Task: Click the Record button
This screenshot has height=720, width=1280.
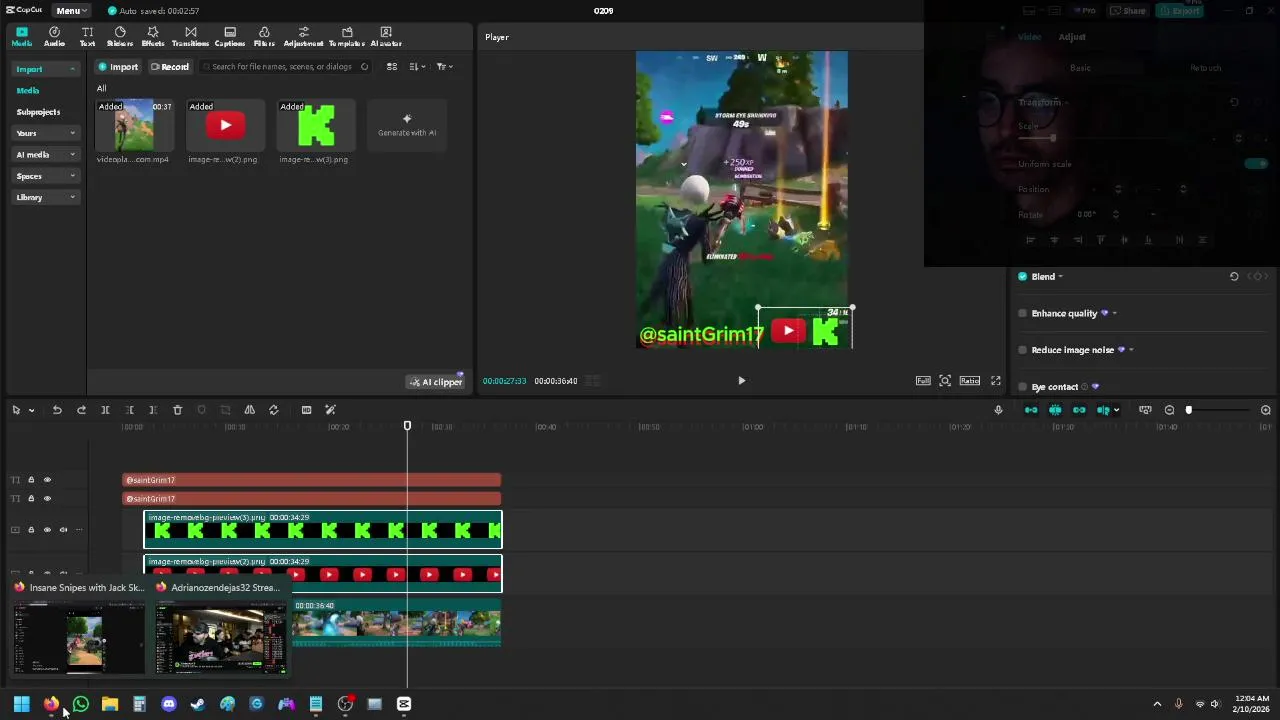Action: (x=169, y=67)
